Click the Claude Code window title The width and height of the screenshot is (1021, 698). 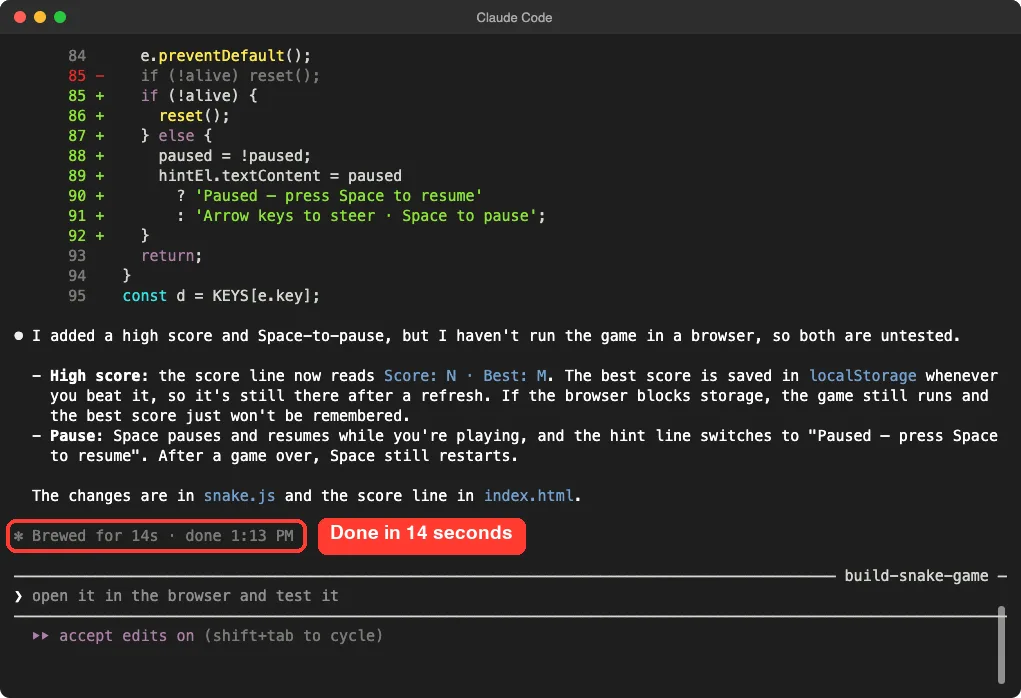click(x=514, y=18)
